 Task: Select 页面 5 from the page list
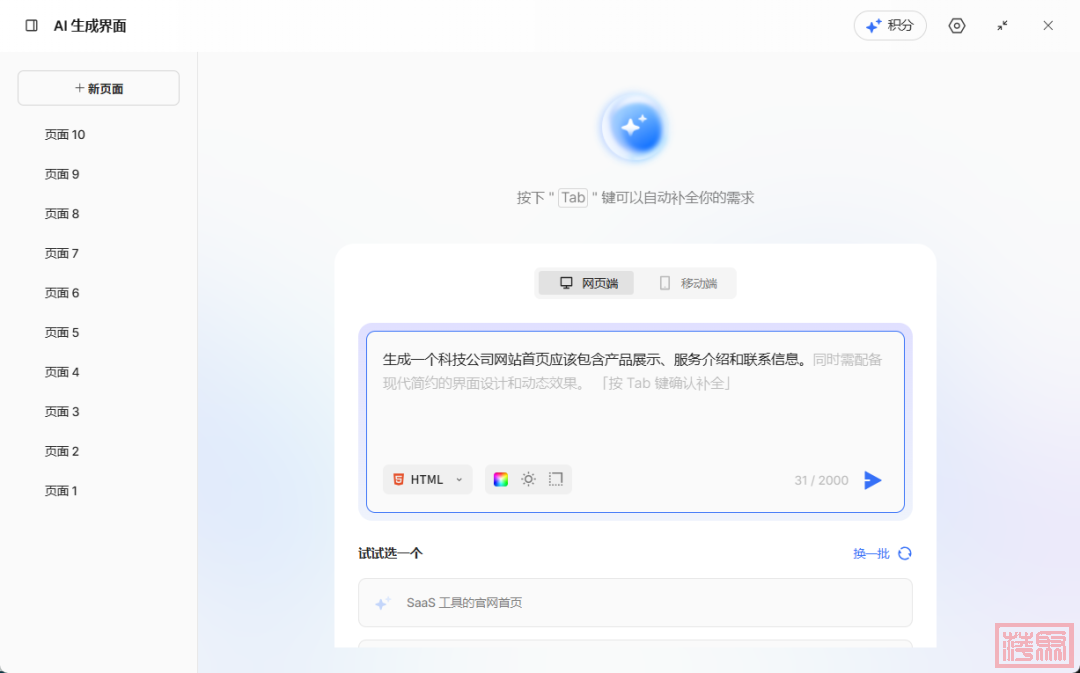click(62, 332)
